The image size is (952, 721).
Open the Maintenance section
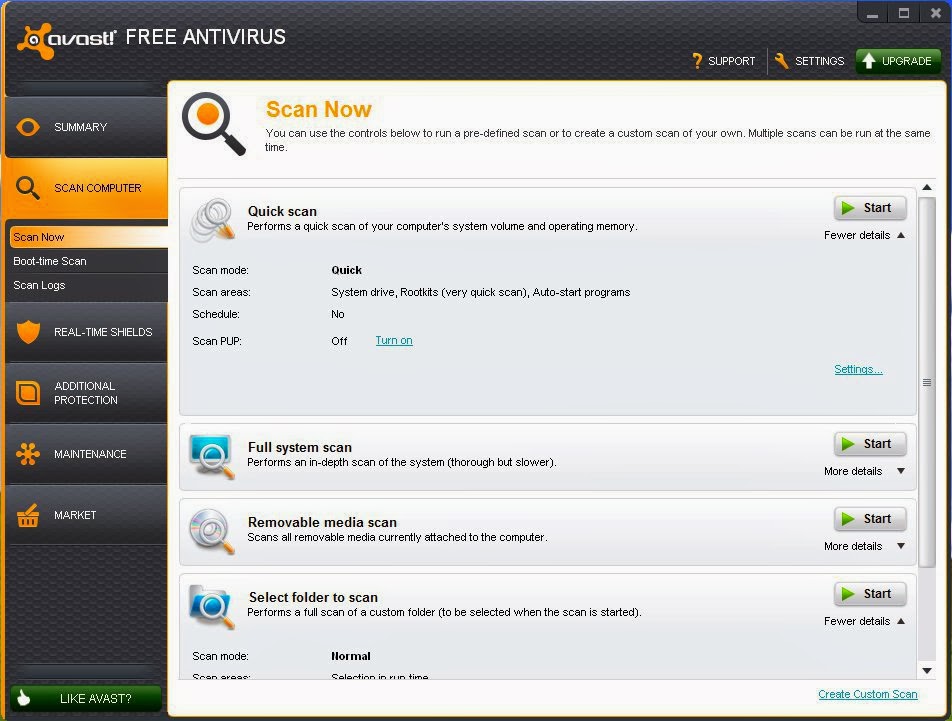point(85,453)
